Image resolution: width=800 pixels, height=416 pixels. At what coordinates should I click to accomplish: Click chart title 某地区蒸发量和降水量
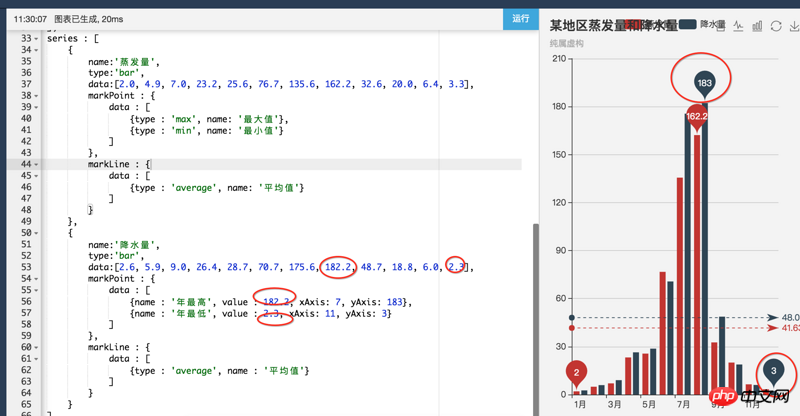point(613,25)
